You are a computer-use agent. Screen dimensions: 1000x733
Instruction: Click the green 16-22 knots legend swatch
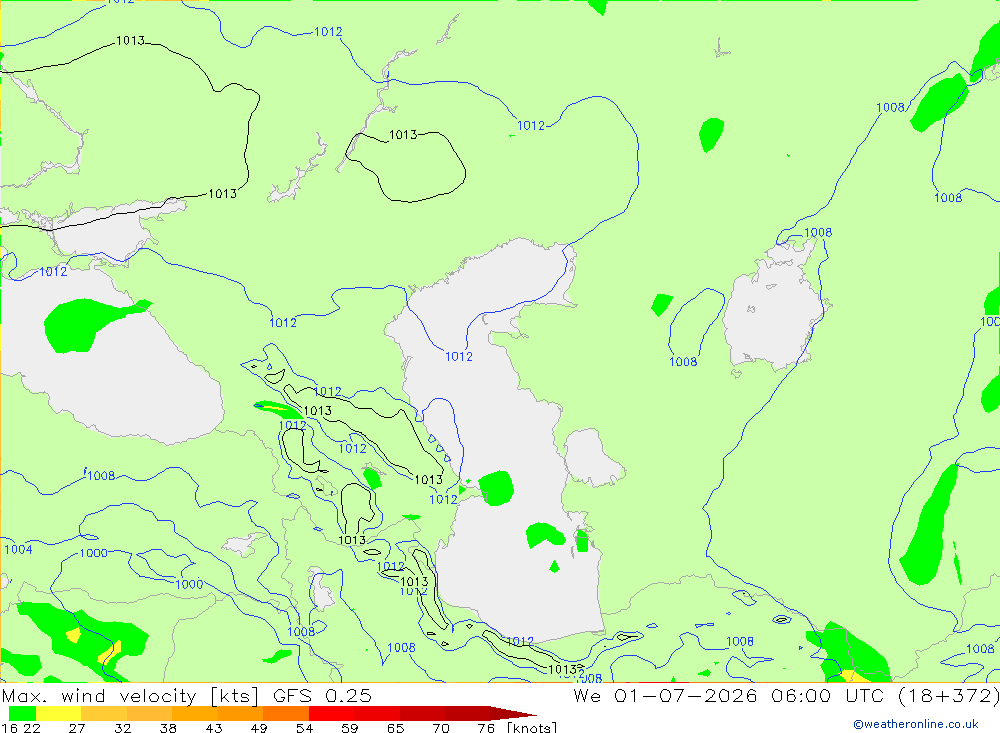tap(22, 713)
